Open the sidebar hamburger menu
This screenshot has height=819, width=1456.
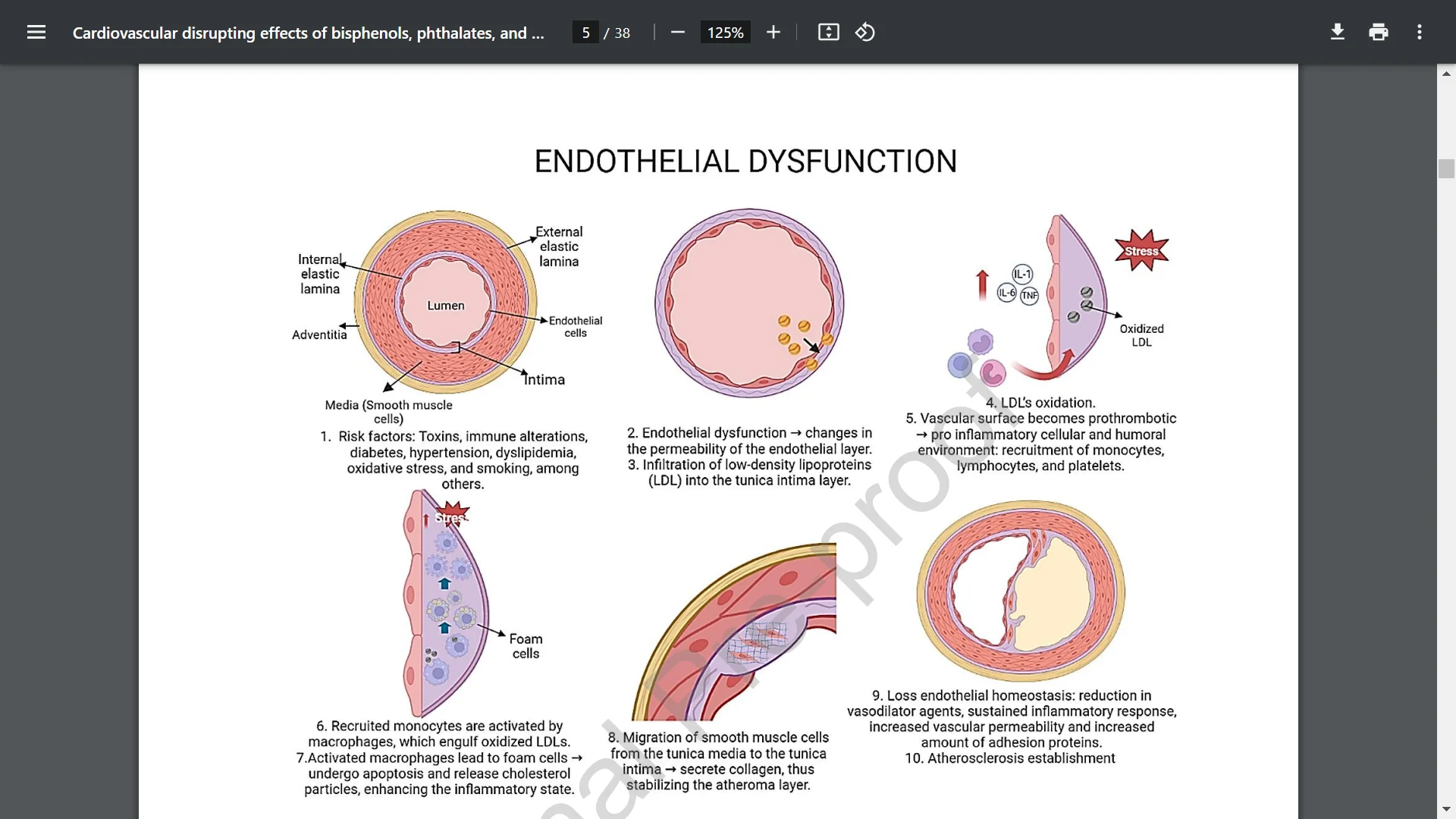[x=36, y=32]
